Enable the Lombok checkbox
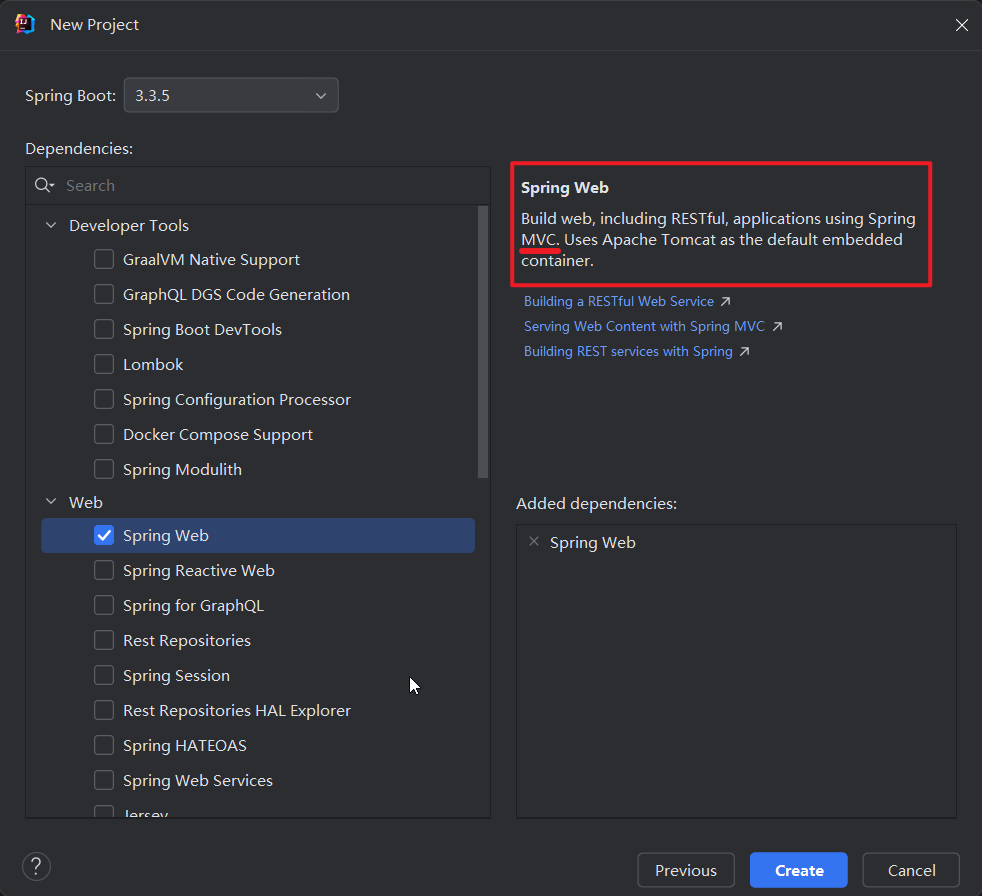Screen dimensions: 982x896 pyautogui.click(x=104, y=365)
